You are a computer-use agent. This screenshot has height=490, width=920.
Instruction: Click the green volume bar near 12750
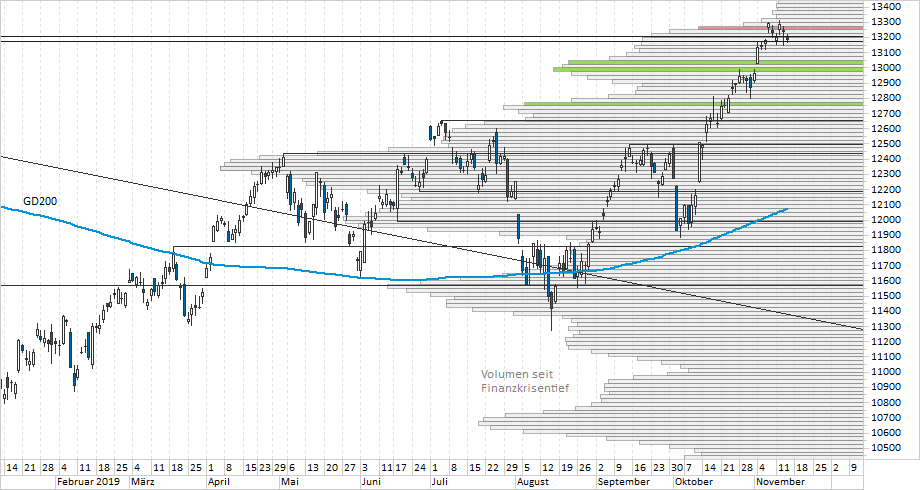[x=692, y=104]
